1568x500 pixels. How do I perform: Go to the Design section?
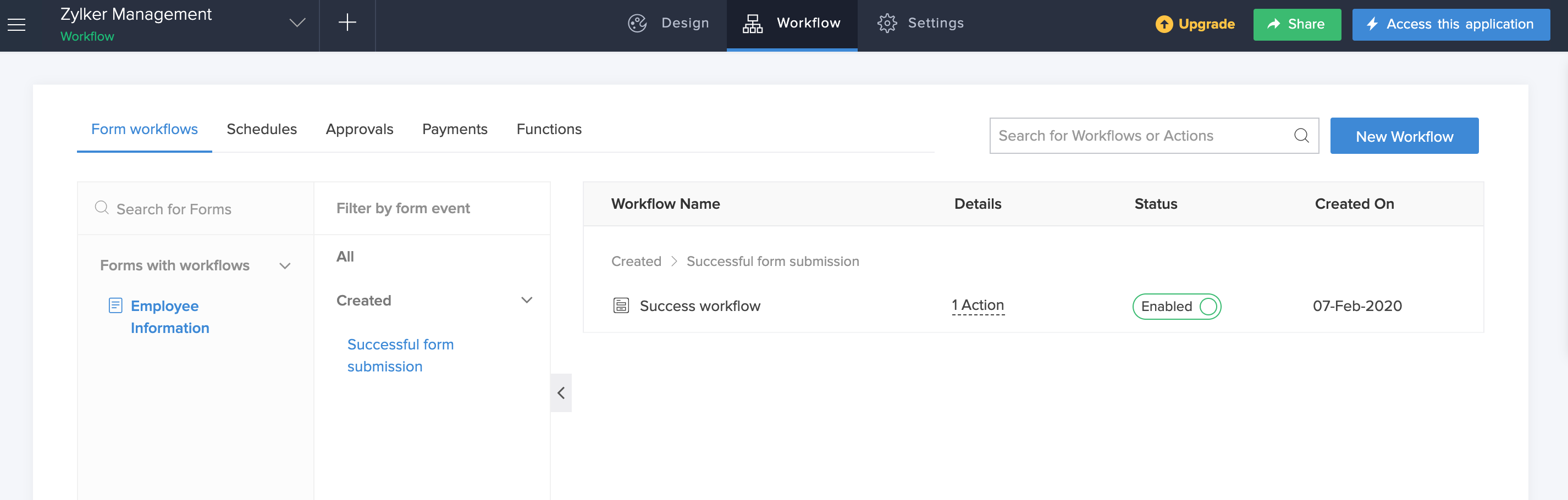(669, 23)
